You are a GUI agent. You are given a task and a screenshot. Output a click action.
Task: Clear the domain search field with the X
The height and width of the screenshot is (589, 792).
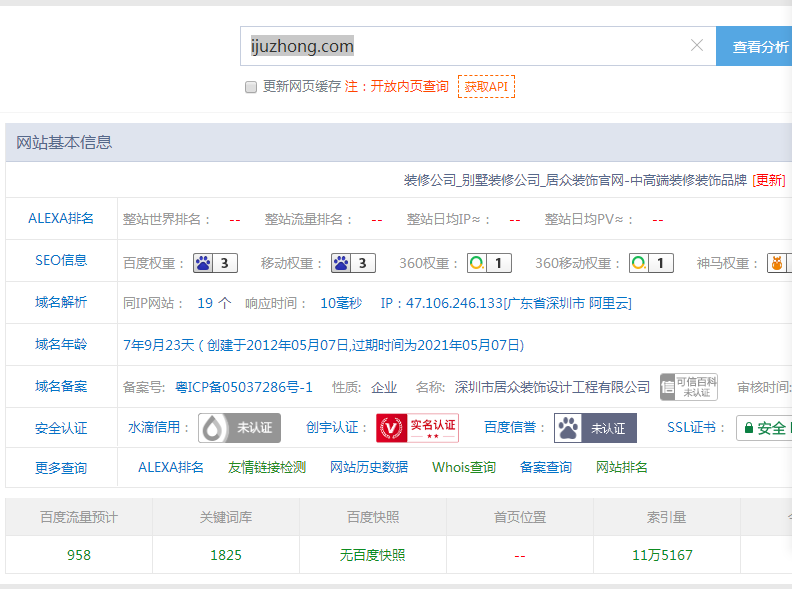pyautogui.click(x=697, y=45)
